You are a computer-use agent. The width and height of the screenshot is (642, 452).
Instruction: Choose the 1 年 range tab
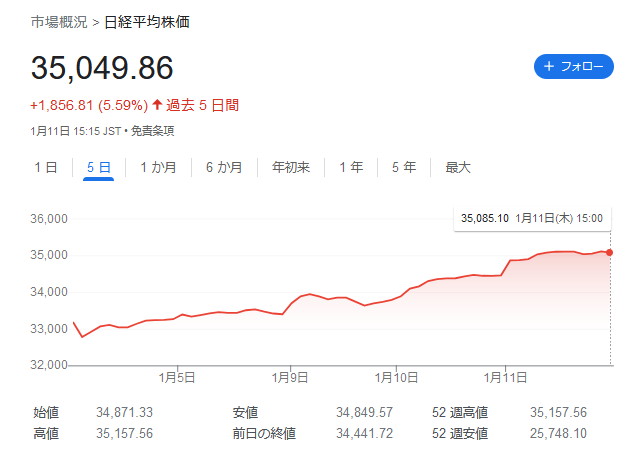351,167
